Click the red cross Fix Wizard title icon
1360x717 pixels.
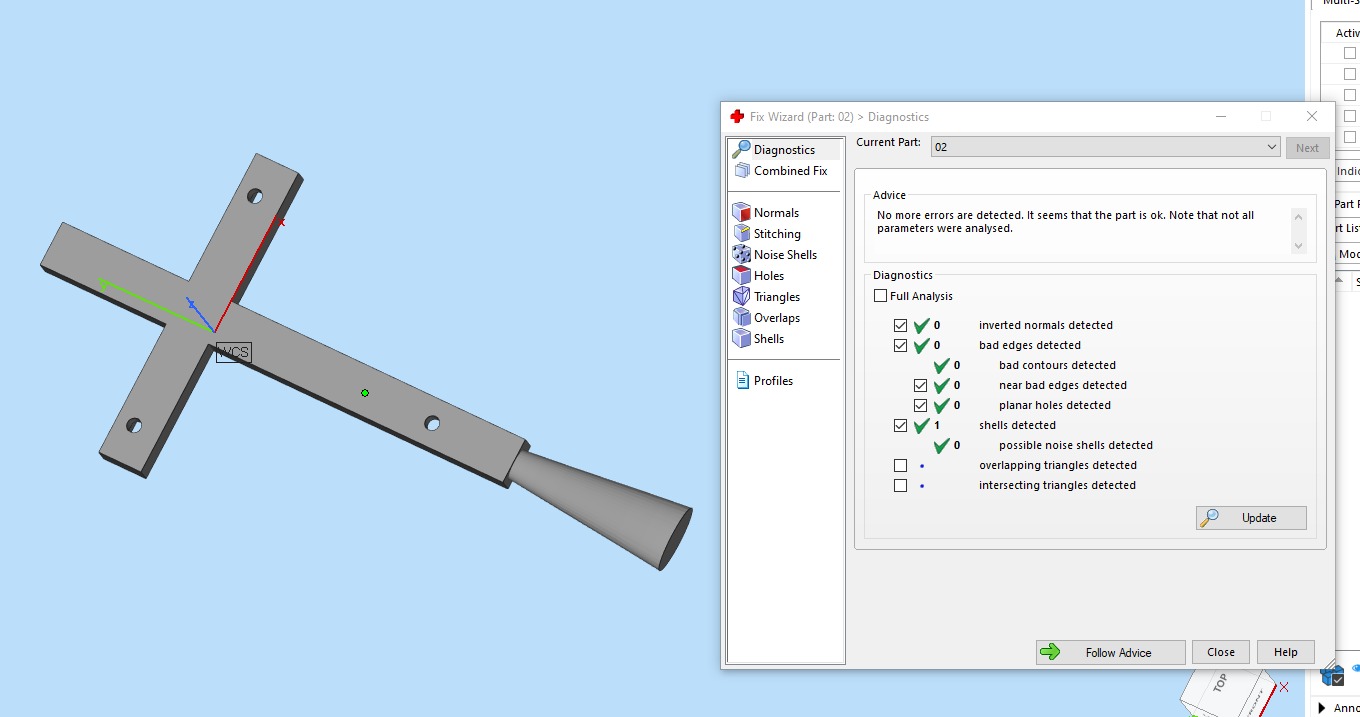tap(737, 117)
